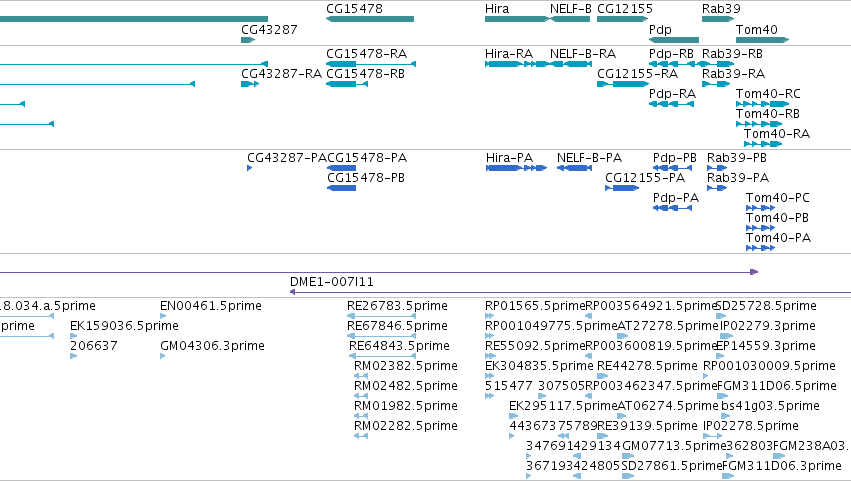
Task: Click the Hira gene feature
Action: coord(517,19)
